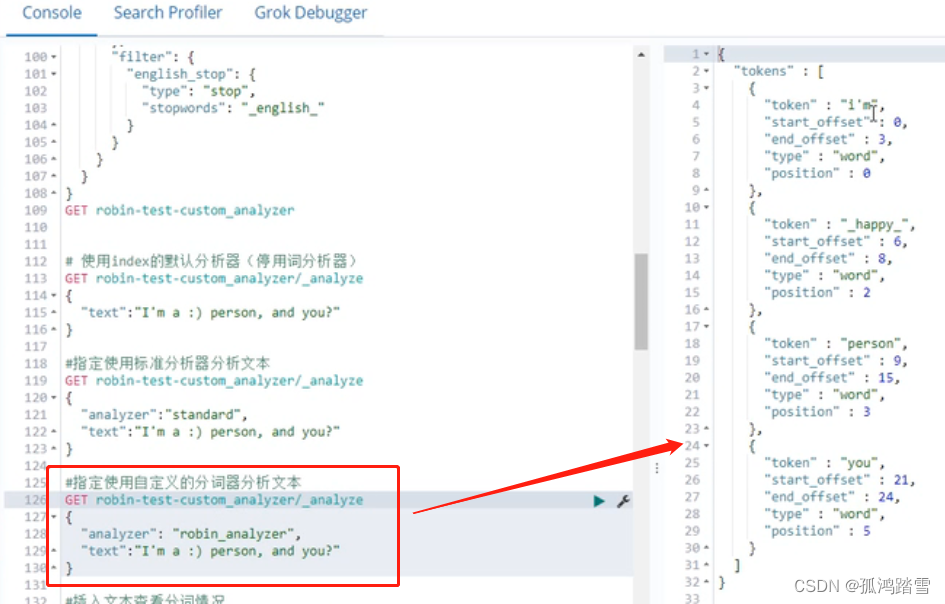Click "start_offset" : 21 in response
Screen dimensions: 945x604
[840, 480]
